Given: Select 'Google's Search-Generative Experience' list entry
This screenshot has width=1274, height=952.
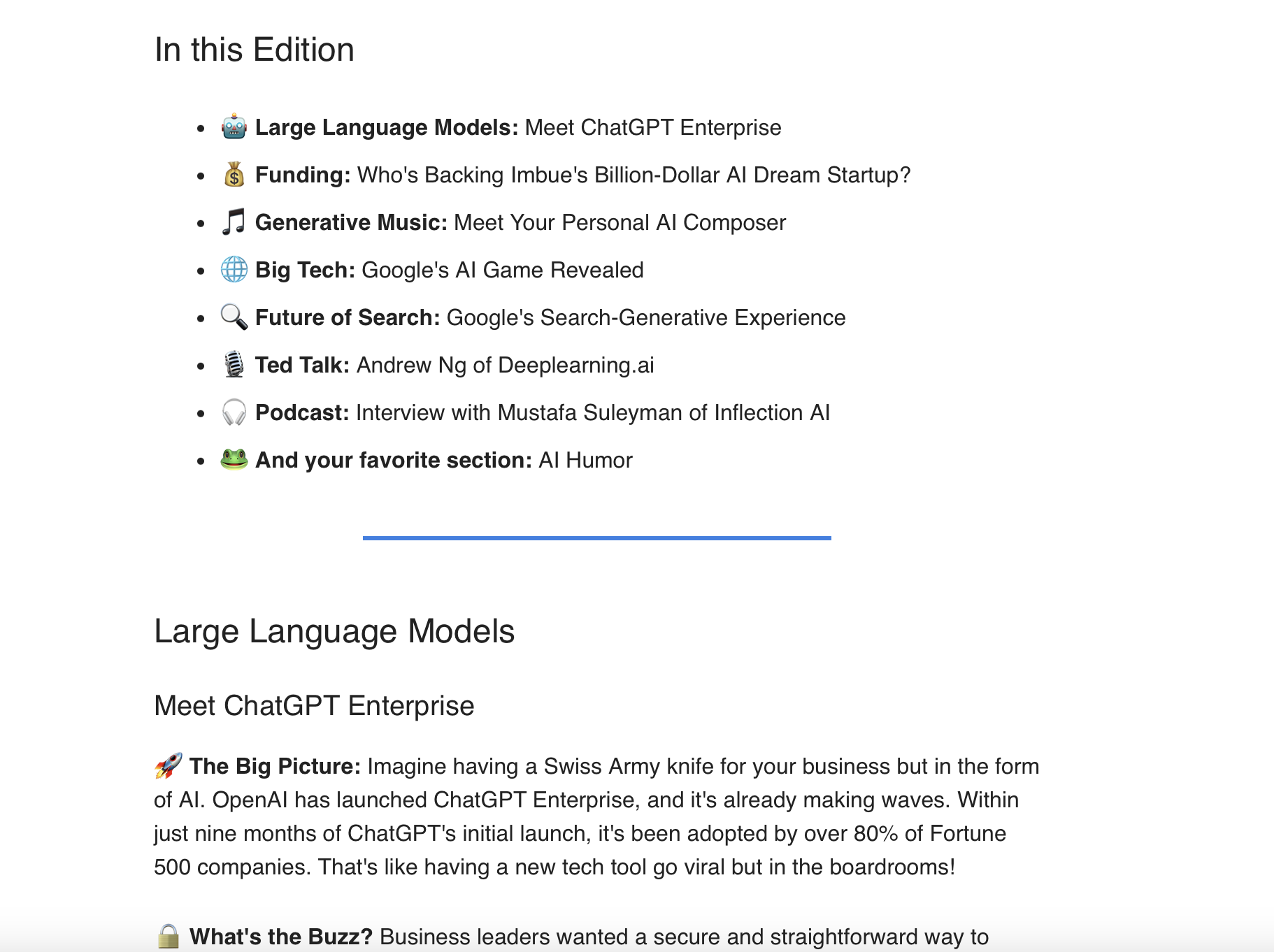Looking at the screenshot, I should click(x=646, y=317).
